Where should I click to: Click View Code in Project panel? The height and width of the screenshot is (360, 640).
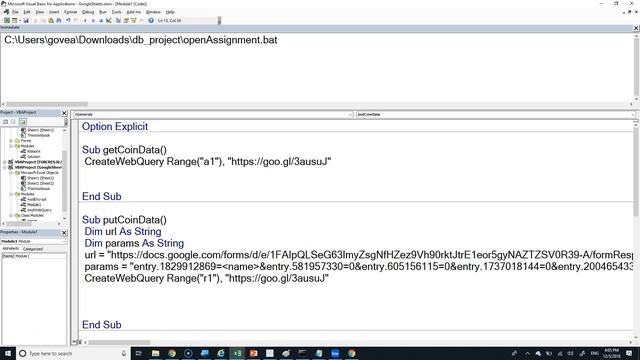pos(5,122)
